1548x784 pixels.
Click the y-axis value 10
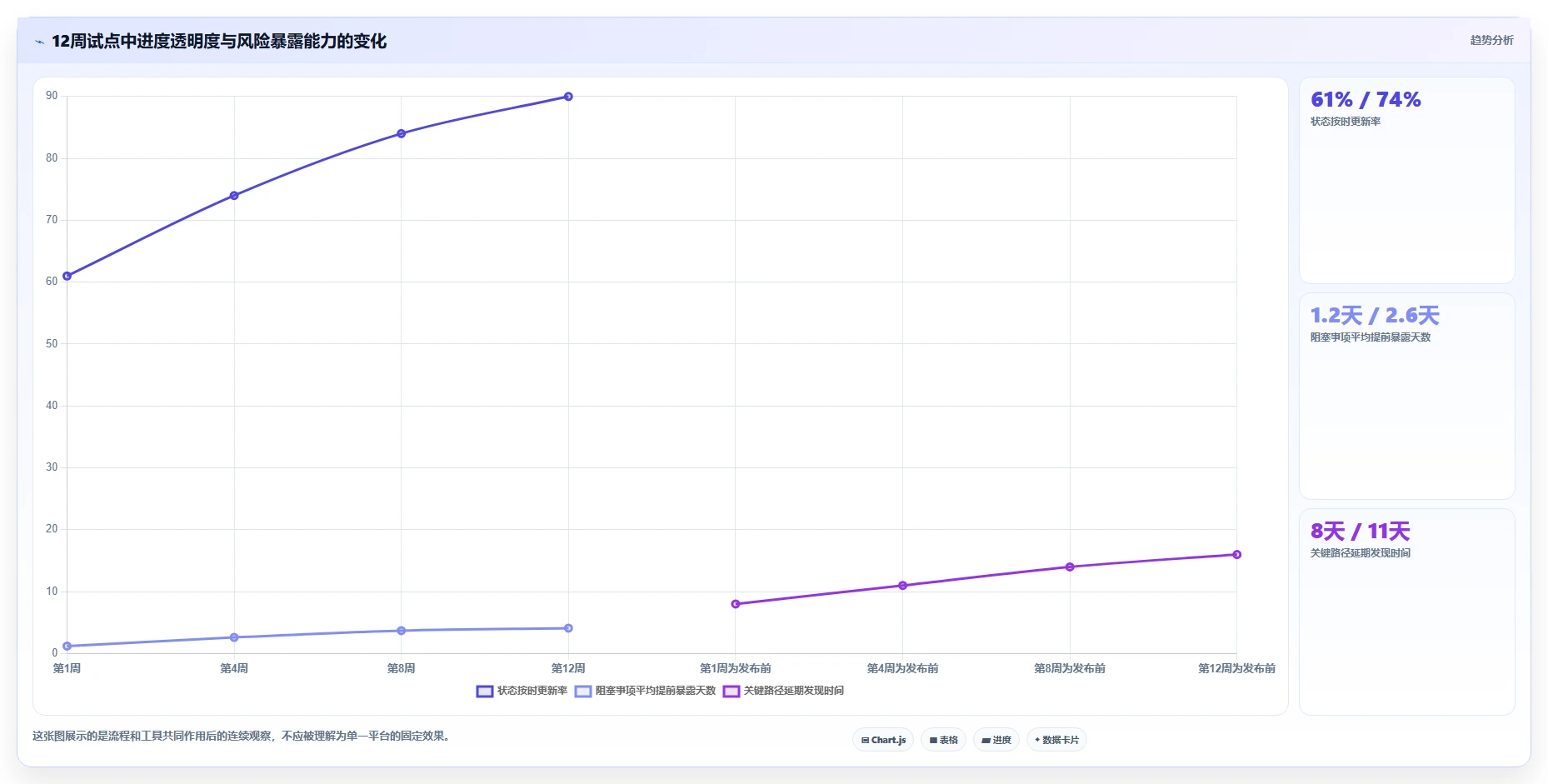point(52,592)
